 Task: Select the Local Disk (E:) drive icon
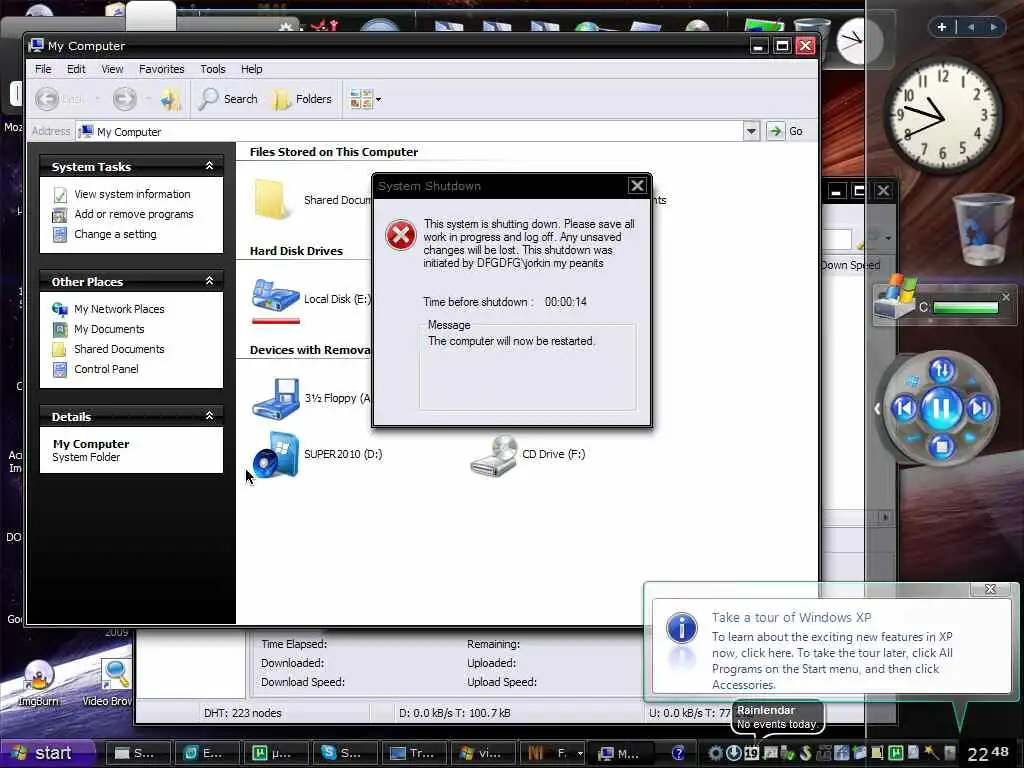point(276,297)
